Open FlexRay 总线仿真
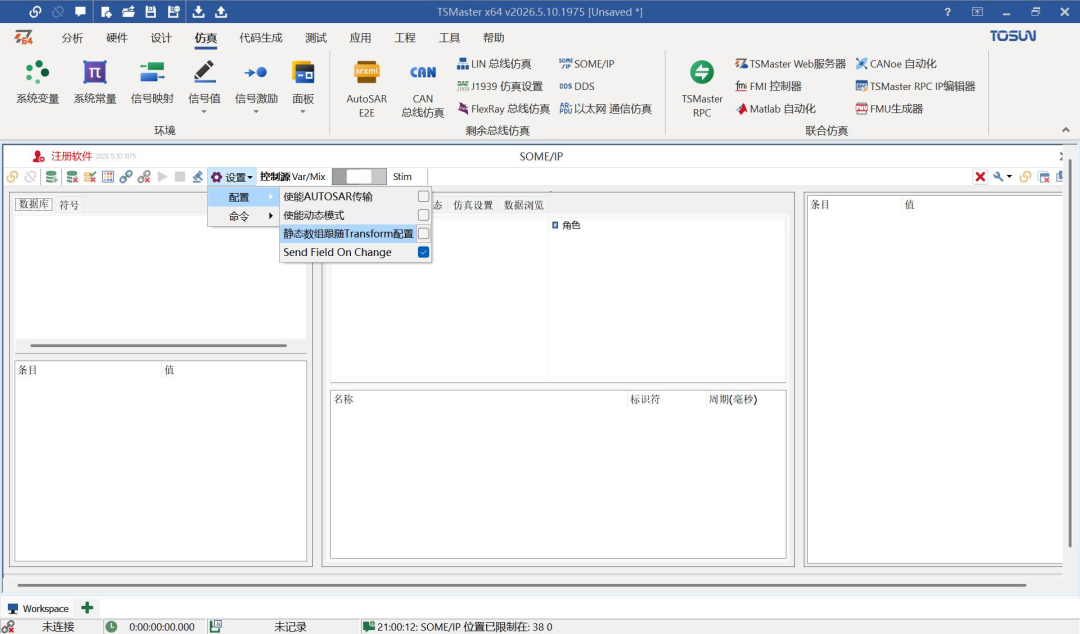This screenshot has height=634, width=1080. 503,109
